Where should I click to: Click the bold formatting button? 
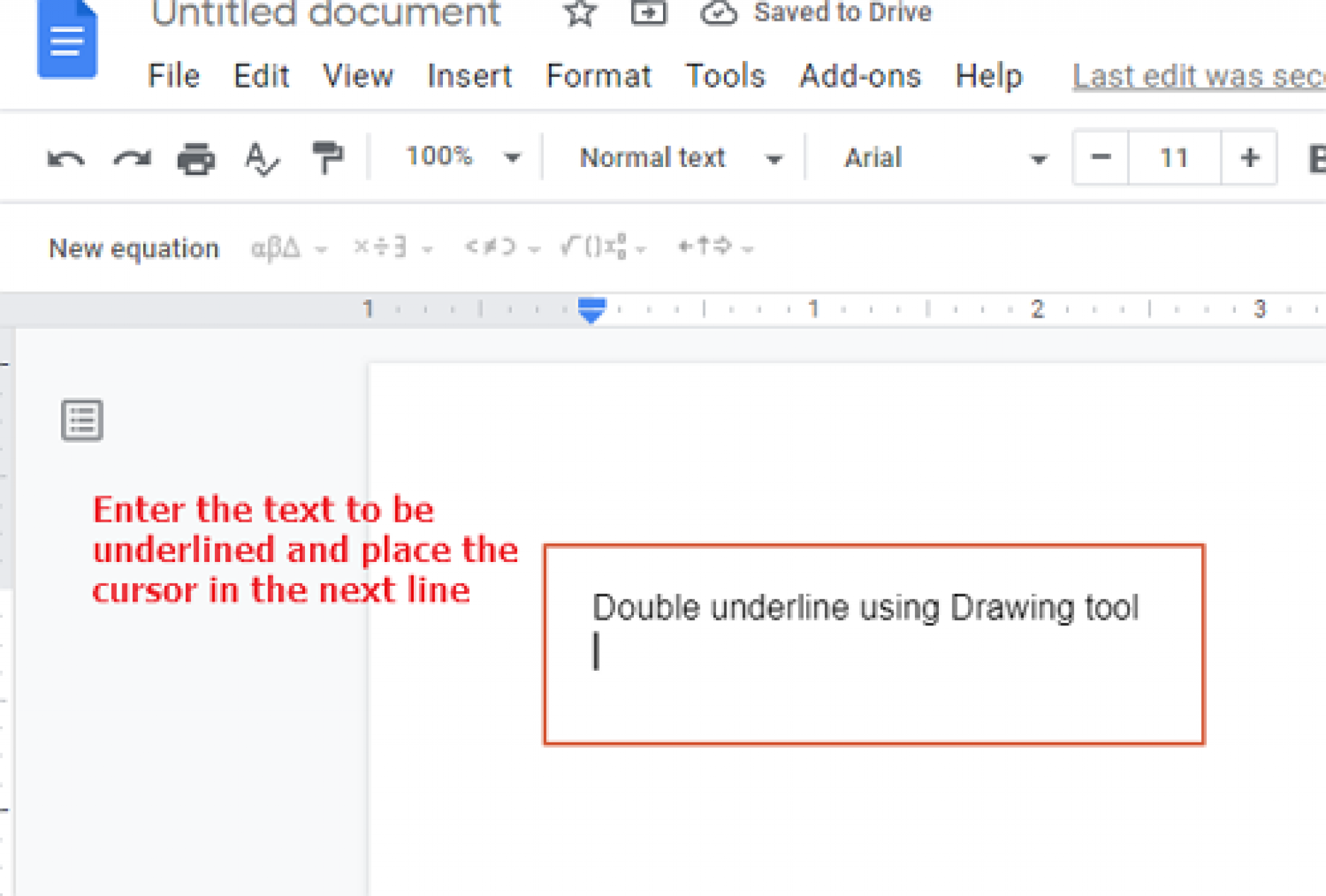[x=1318, y=158]
